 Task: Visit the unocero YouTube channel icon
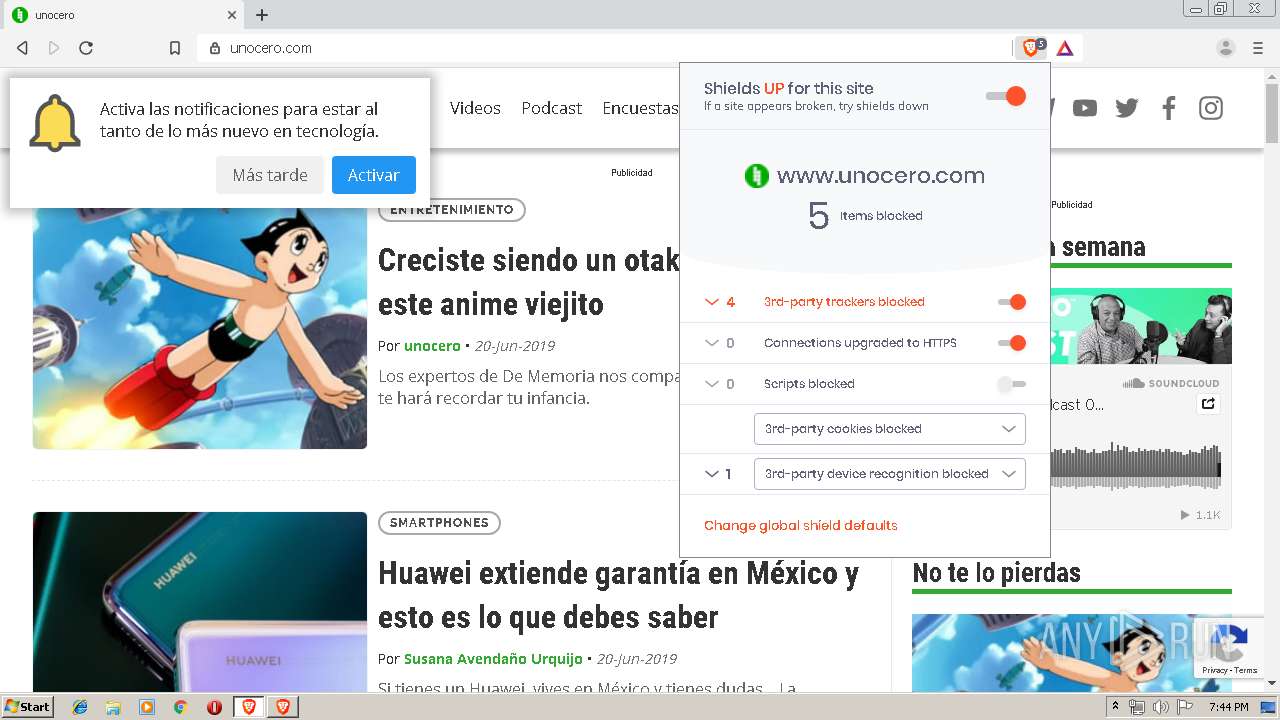click(x=1085, y=108)
